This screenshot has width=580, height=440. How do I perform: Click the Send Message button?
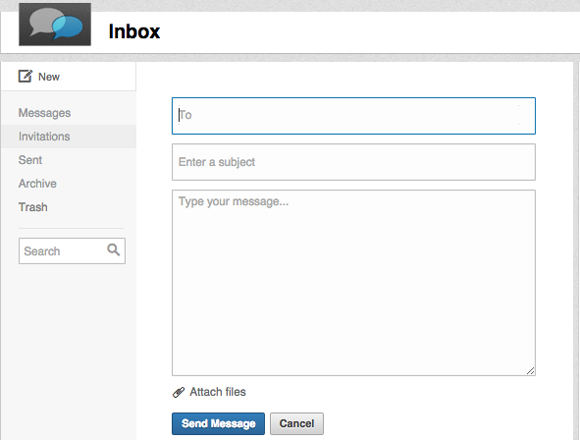click(218, 423)
